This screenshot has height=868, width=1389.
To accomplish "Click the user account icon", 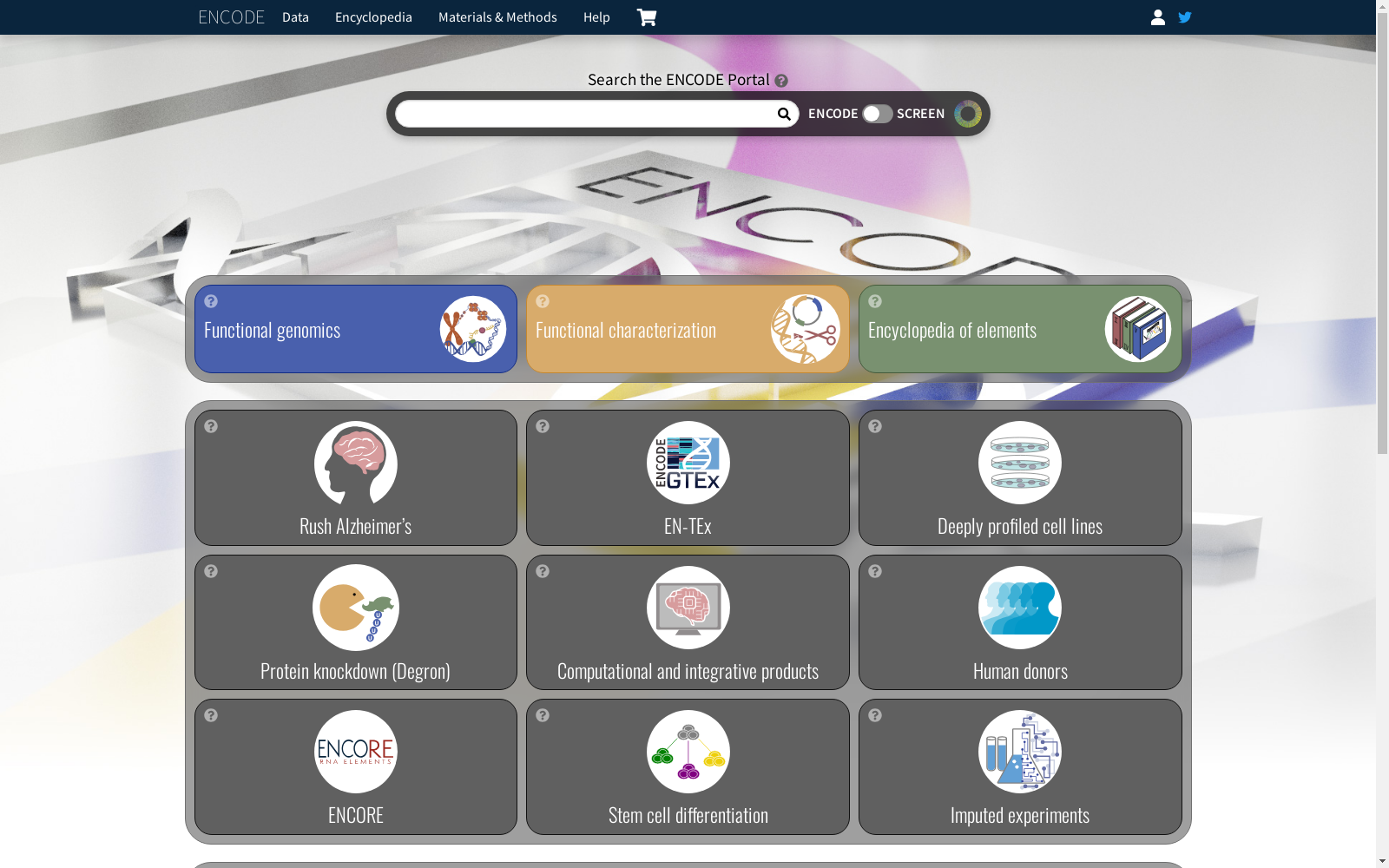I will 1158,17.
